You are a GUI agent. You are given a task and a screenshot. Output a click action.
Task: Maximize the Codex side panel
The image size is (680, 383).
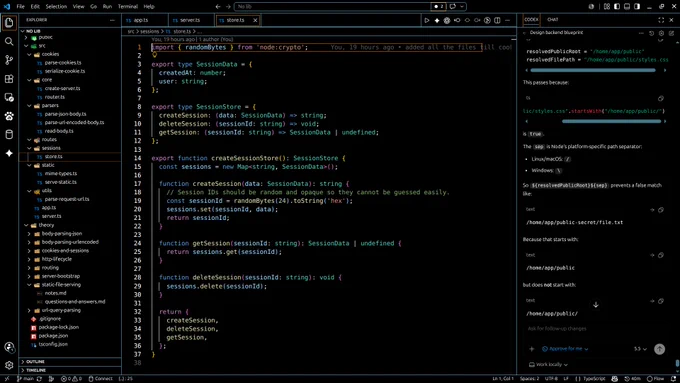(661, 20)
